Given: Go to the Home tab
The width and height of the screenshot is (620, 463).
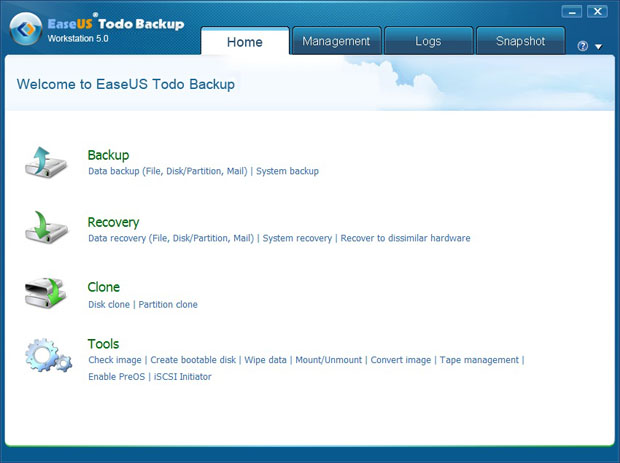Looking at the screenshot, I should click(x=245, y=41).
